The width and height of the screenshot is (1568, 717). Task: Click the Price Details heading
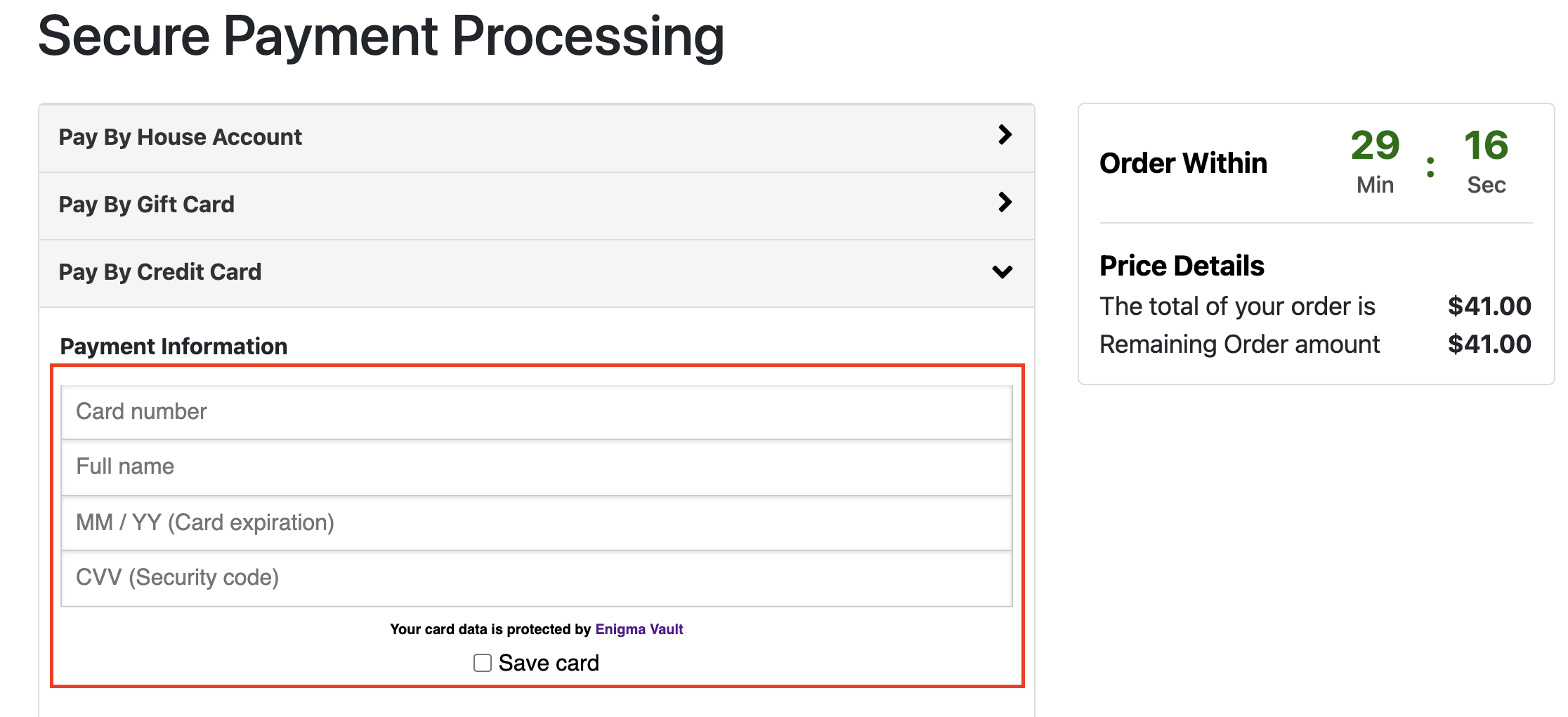point(1182,266)
